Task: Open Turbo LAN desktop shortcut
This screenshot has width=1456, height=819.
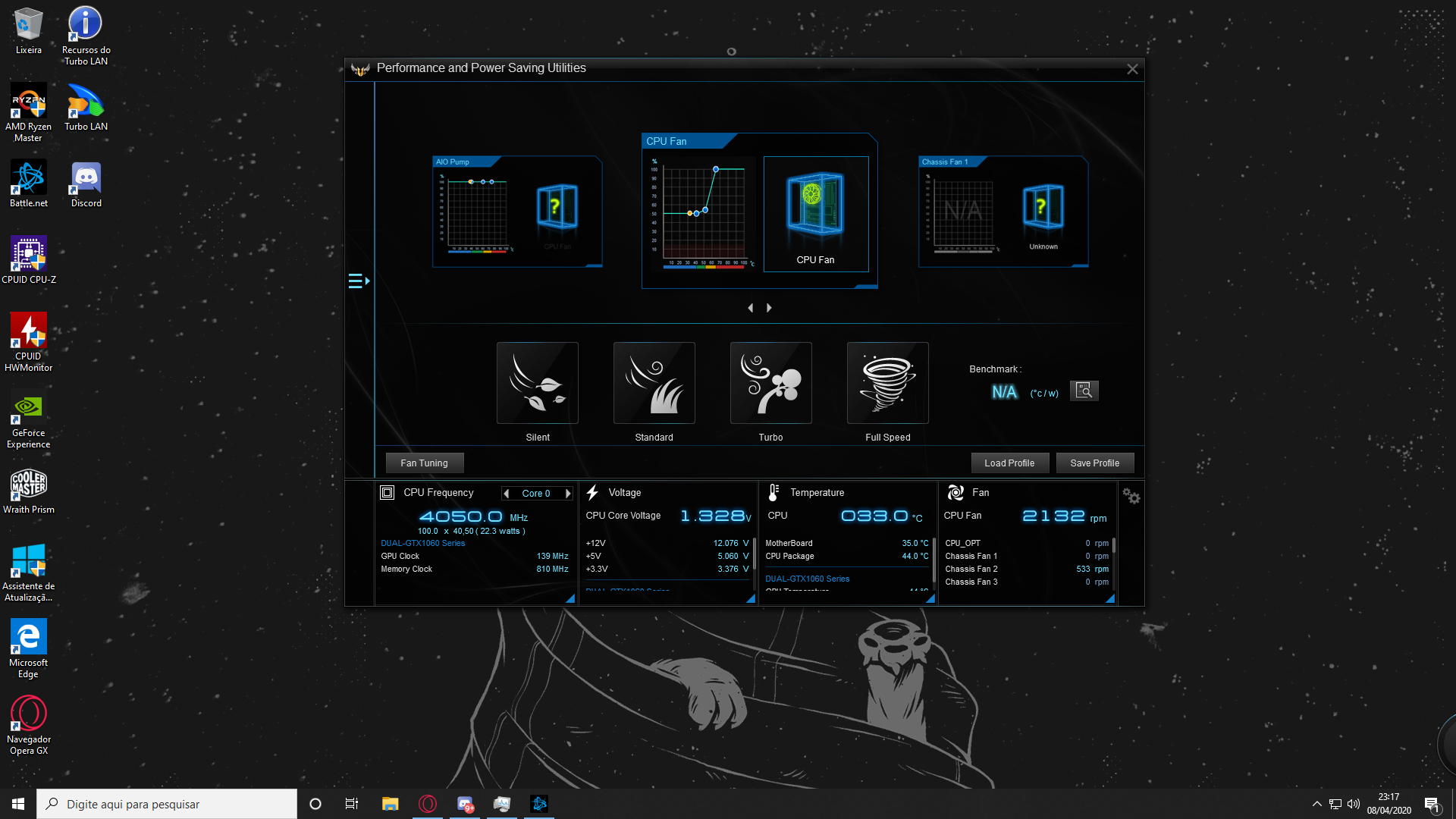Action: click(x=86, y=107)
